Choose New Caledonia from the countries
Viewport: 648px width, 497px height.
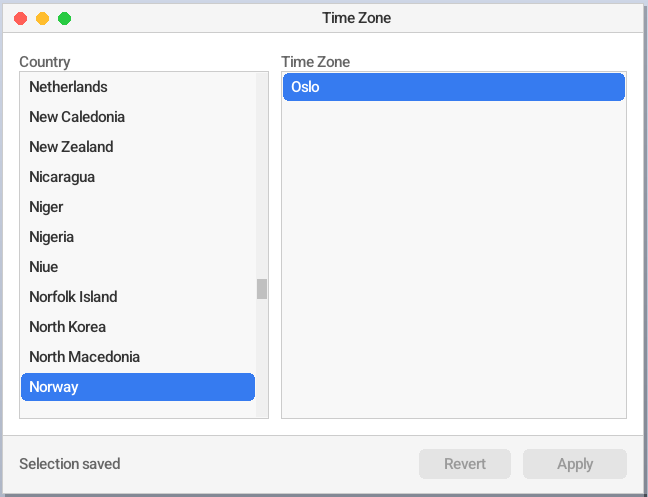138,117
